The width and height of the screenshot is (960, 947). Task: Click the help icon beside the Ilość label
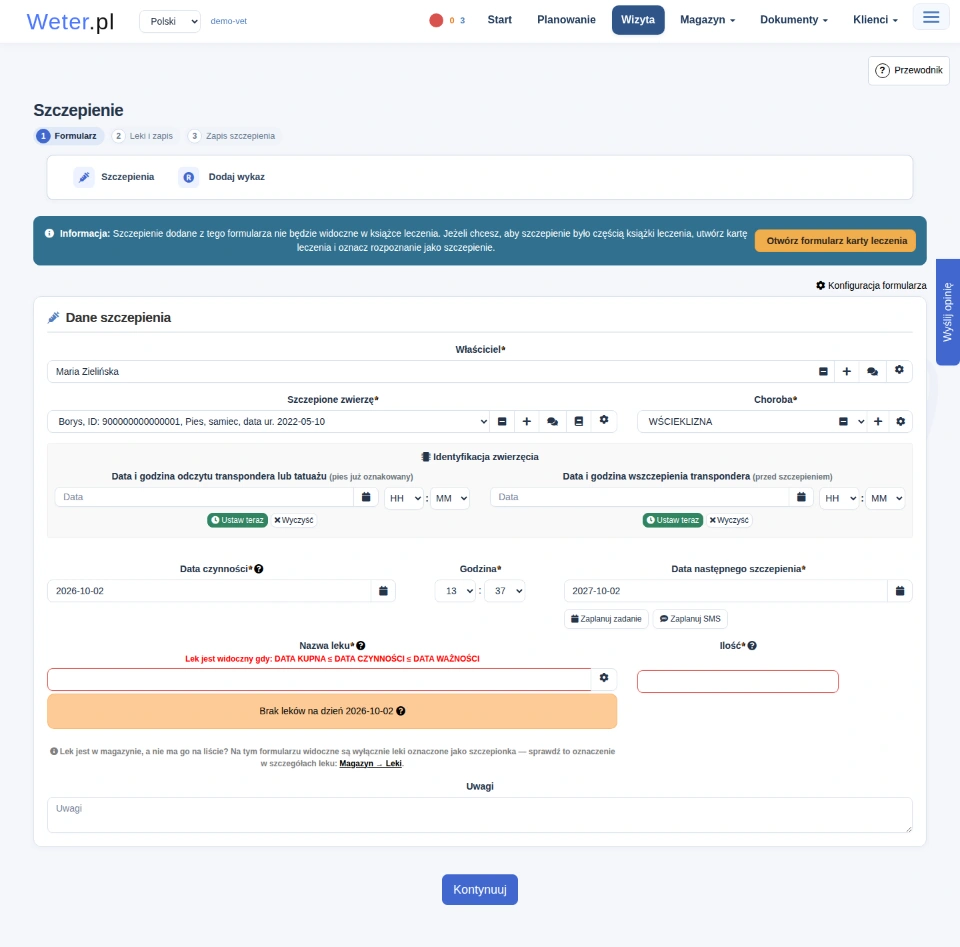[x=752, y=645]
